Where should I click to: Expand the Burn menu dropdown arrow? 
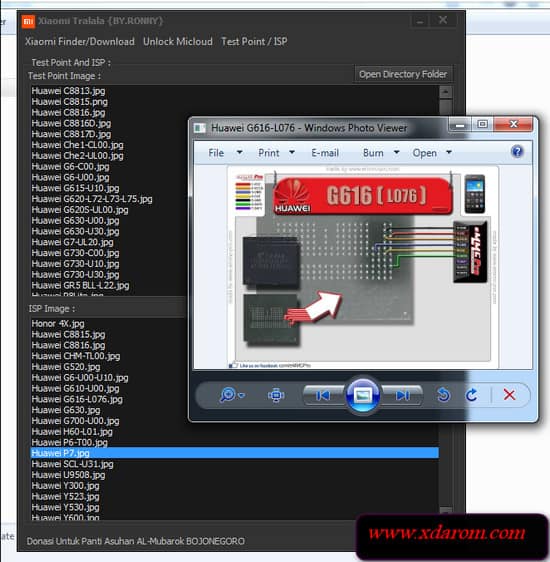click(x=396, y=152)
